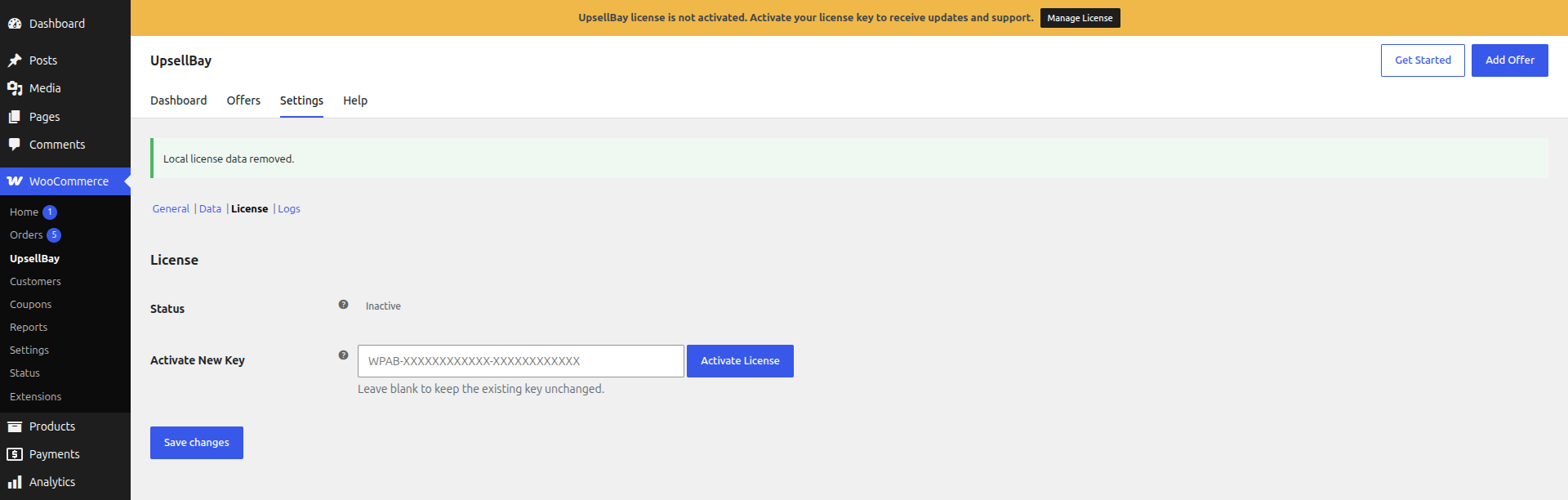Switch to the UpsellBay Dashboard tab
This screenshot has height=500, width=1568.
click(179, 100)
